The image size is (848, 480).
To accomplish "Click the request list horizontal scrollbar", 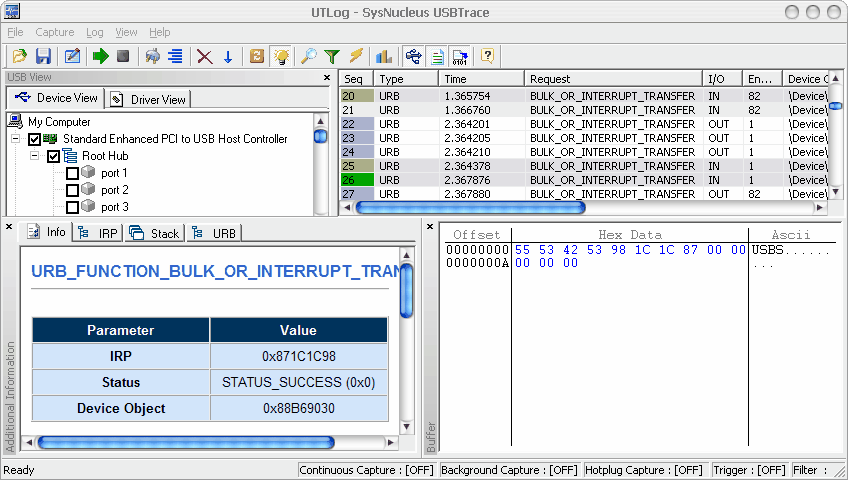I will click(470, 208).
